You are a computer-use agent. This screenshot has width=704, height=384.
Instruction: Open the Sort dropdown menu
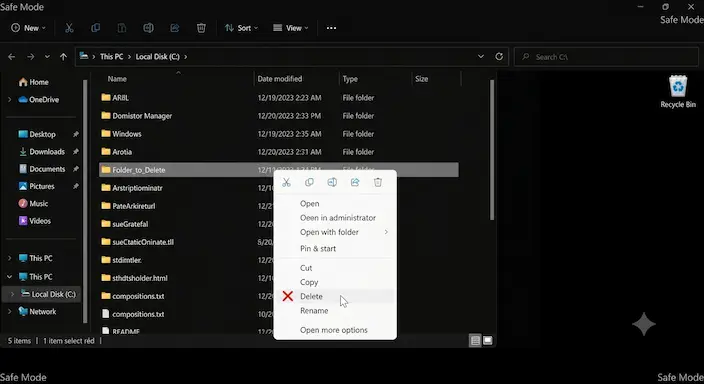point(242,28)
